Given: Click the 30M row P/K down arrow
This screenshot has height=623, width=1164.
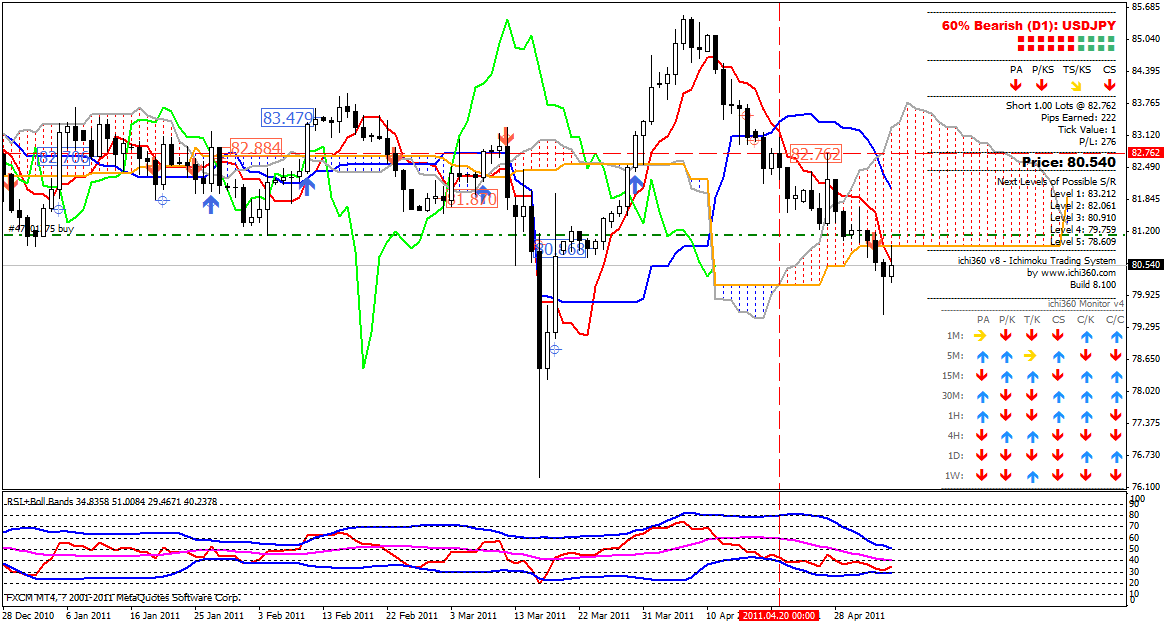Looking at the screenshot, I should pos(1006,396).
